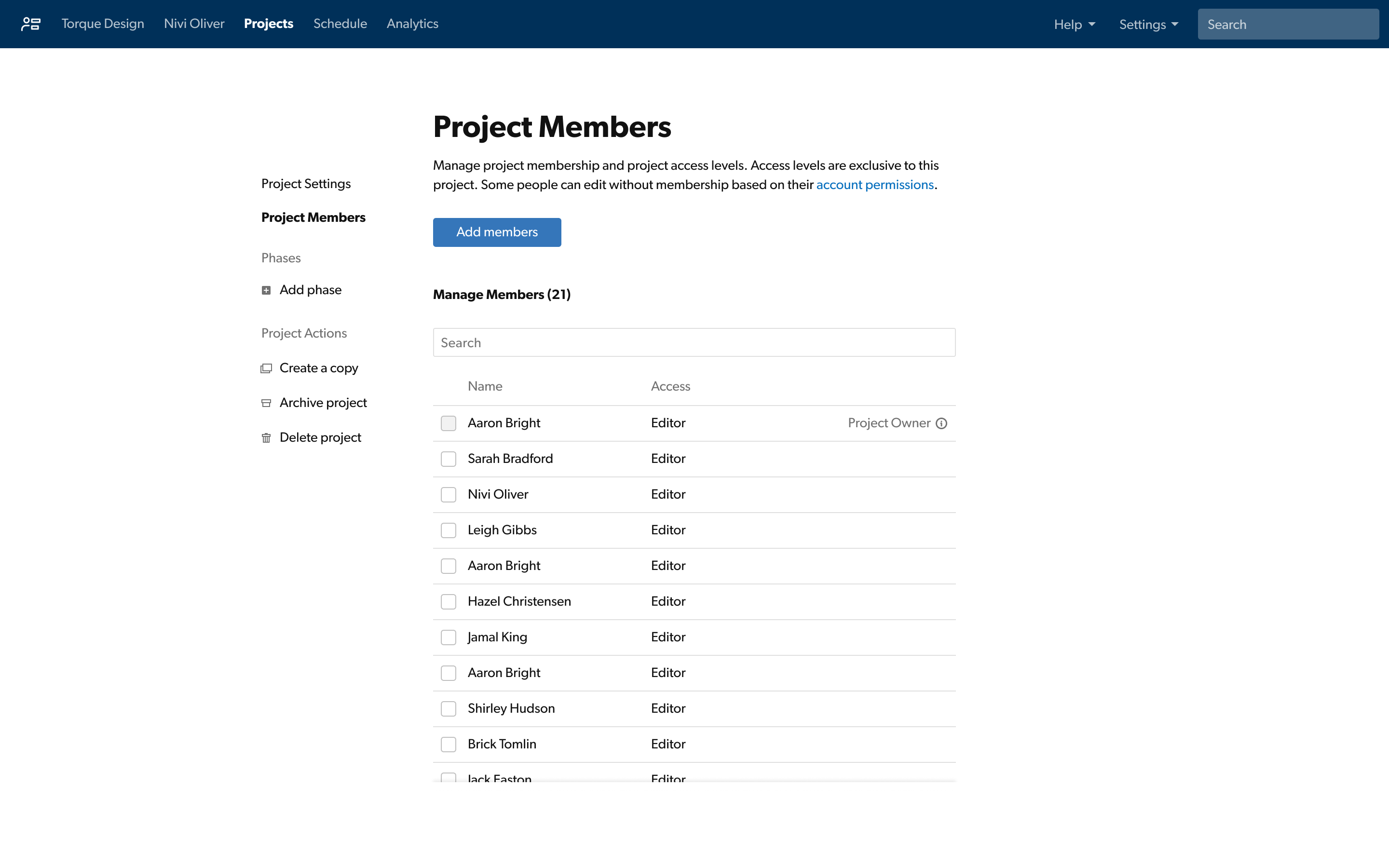This screenshot has height=868, width=1389.
Task: Check the checkbox next to Sarah Bradford
Action: click(448, 459)
